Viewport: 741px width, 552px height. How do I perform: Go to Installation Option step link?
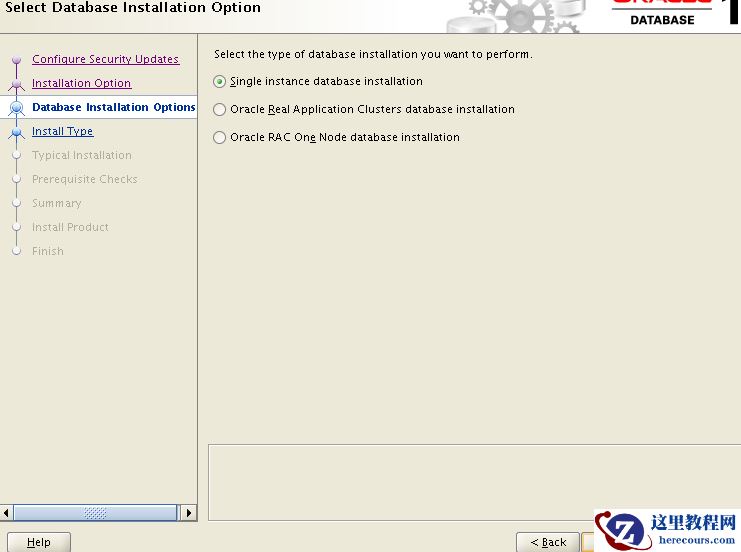(x=81, y=83)
